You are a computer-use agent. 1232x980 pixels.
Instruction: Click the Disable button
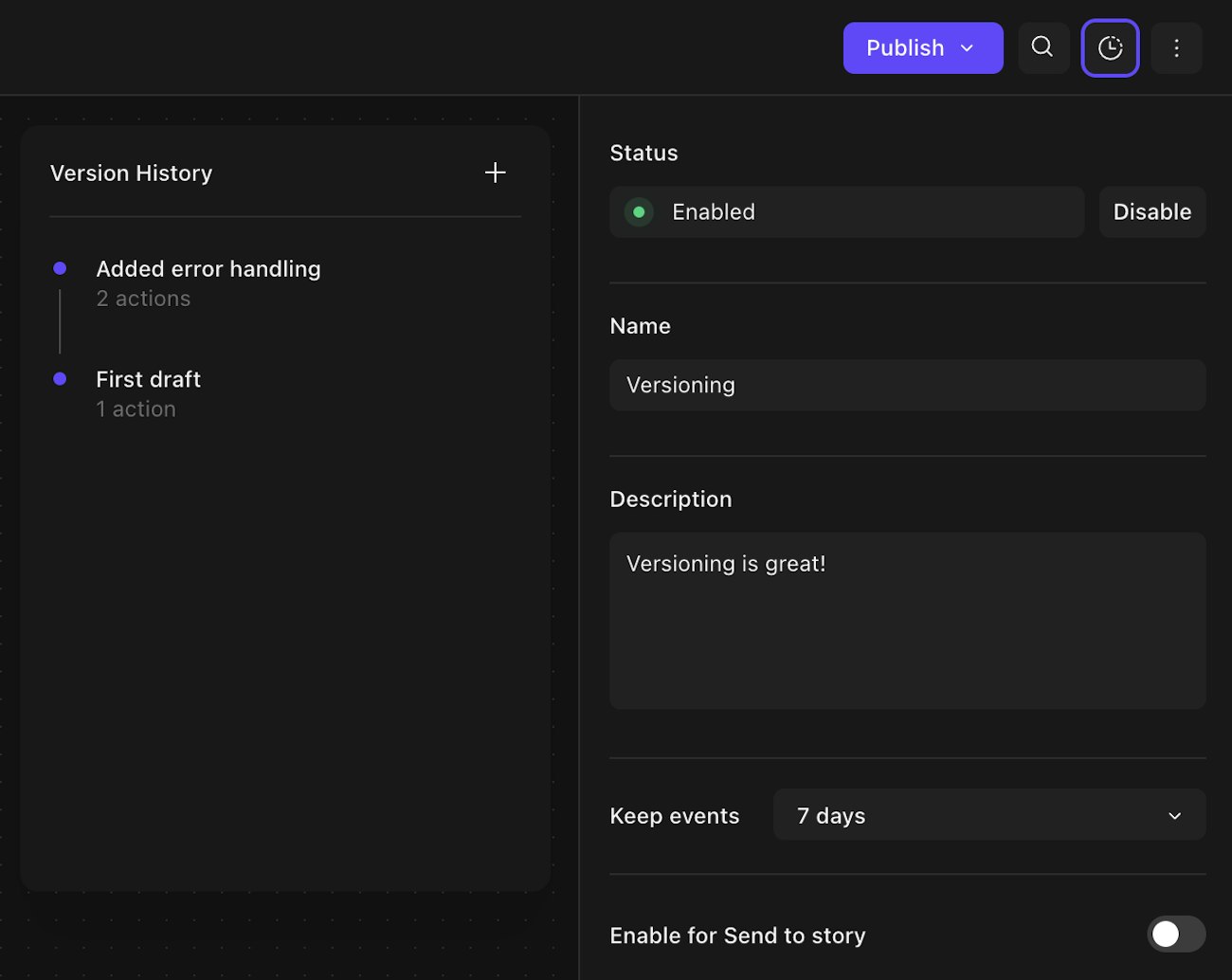[1151, 212]
